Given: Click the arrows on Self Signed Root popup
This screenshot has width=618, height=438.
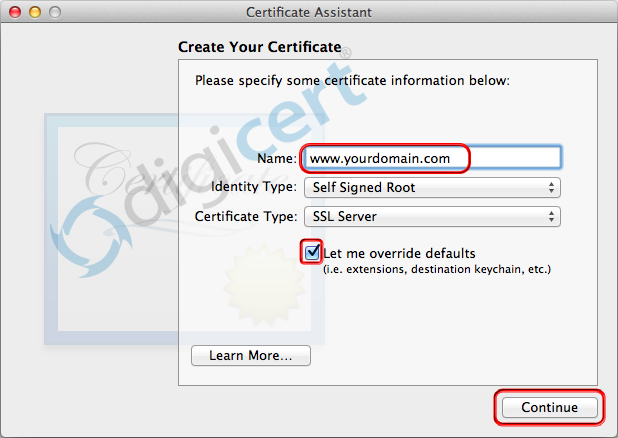Looking at the screenshot, I should [x=552, y=187].
